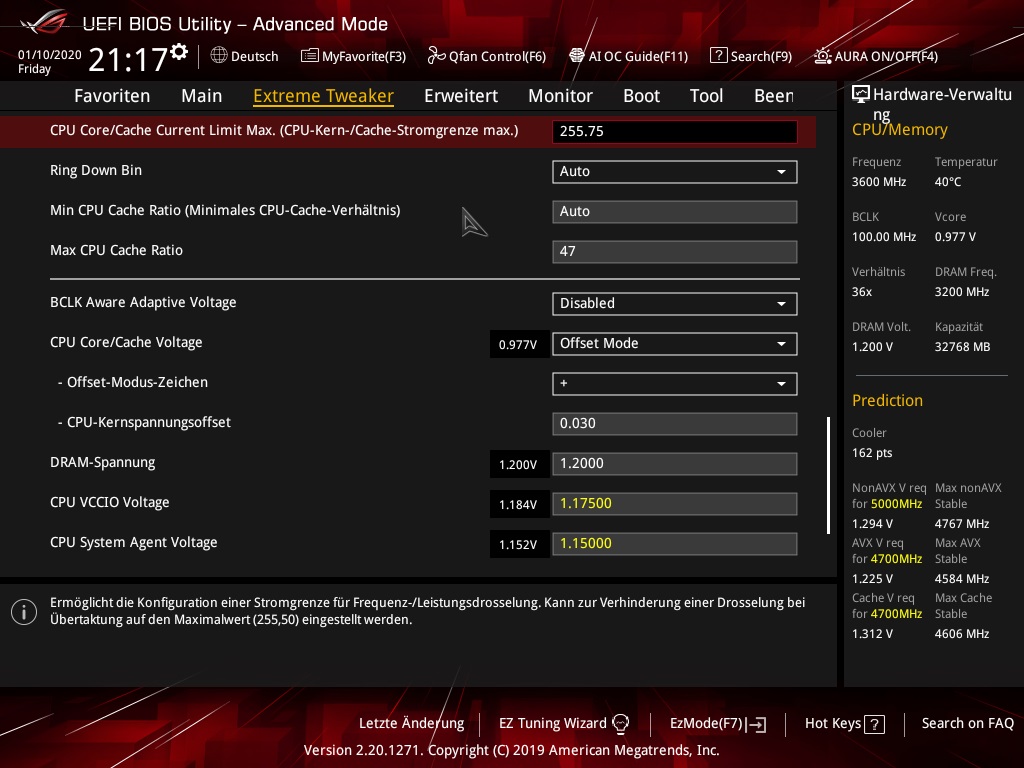Click Min CPU Cache Ratio Auto field

675,212
